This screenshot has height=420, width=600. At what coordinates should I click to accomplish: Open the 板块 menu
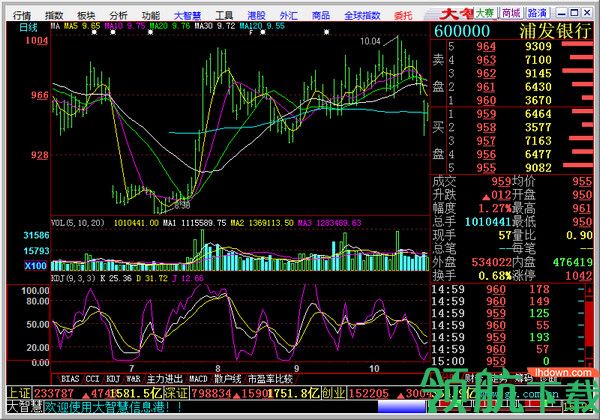click(86, 15)
